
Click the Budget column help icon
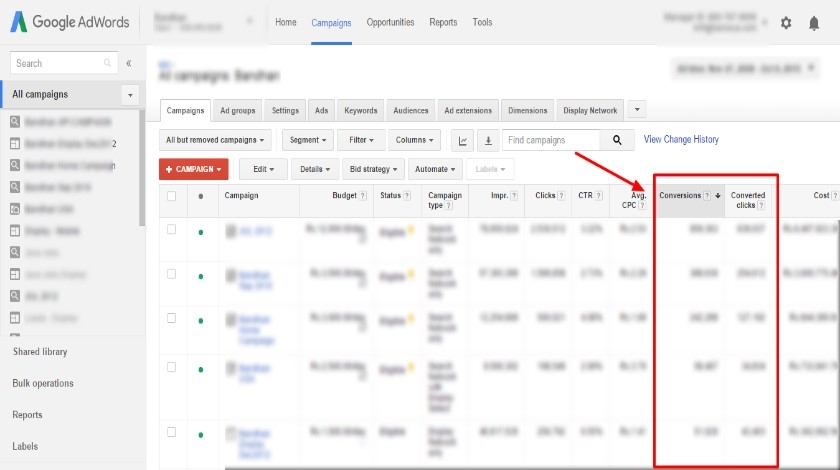(x=363, y=196)
